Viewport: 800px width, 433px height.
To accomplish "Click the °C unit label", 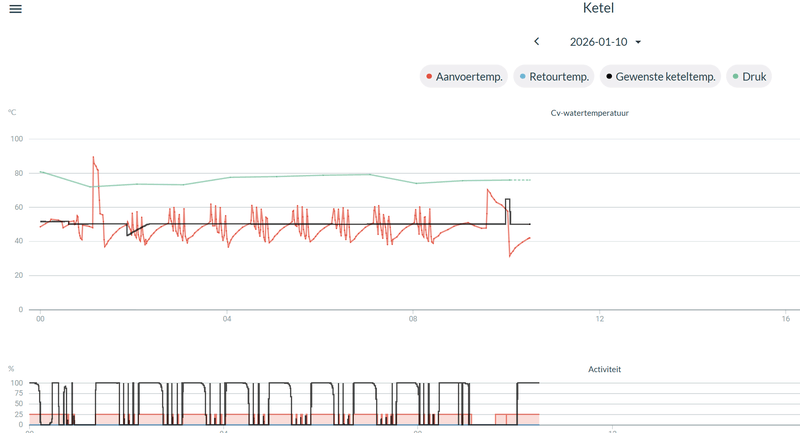I will tap(12, 112).
